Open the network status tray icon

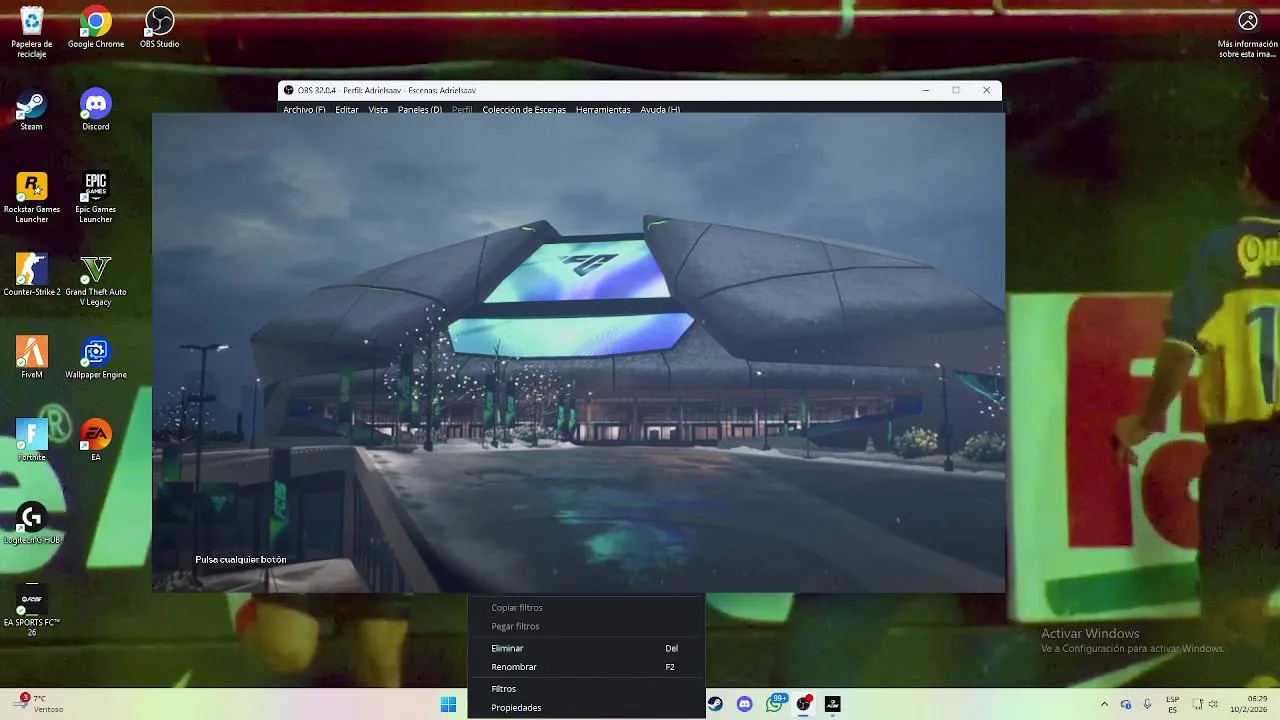point(1198,704)
